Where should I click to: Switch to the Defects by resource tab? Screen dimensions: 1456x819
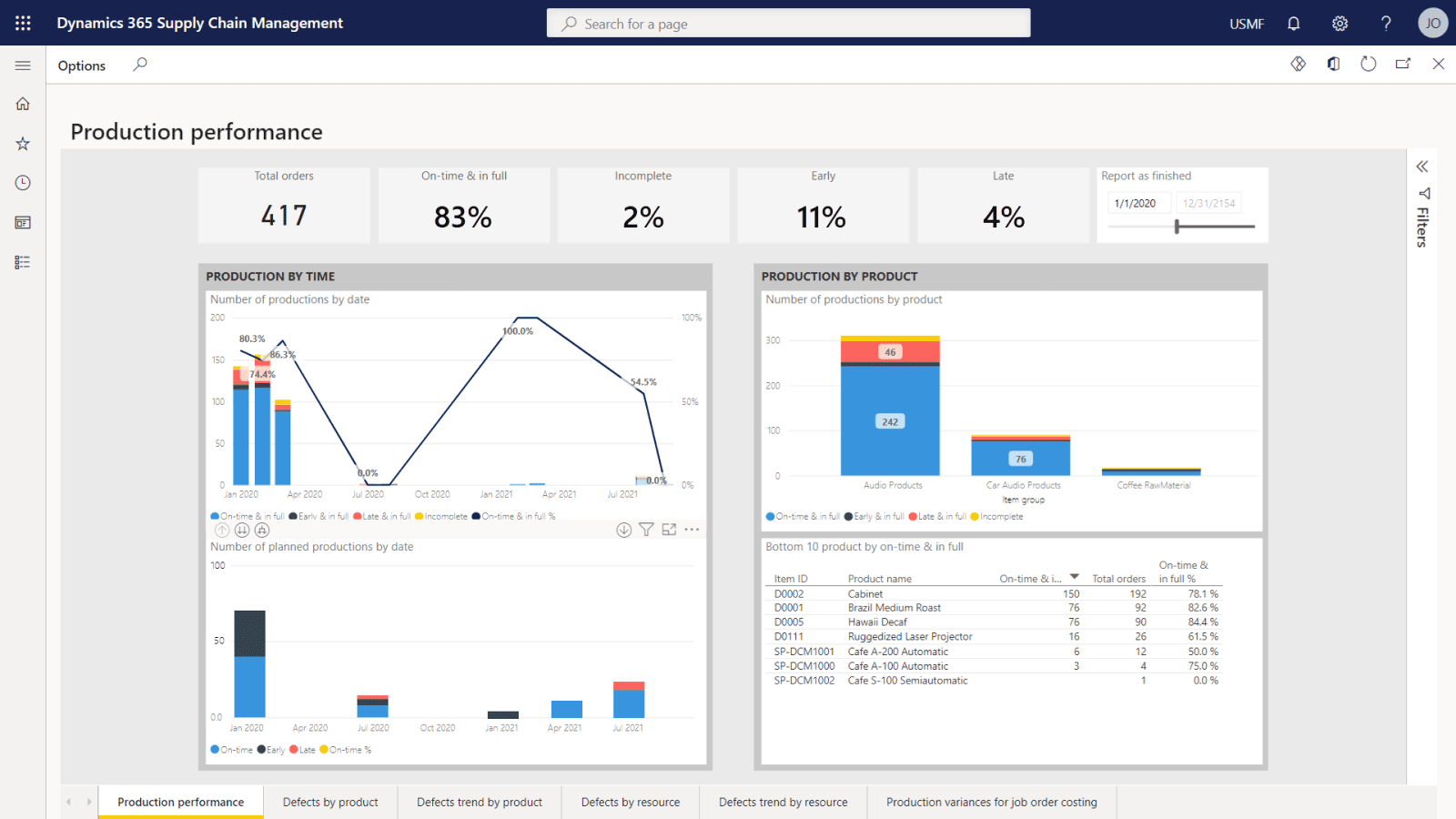point(631,802)
